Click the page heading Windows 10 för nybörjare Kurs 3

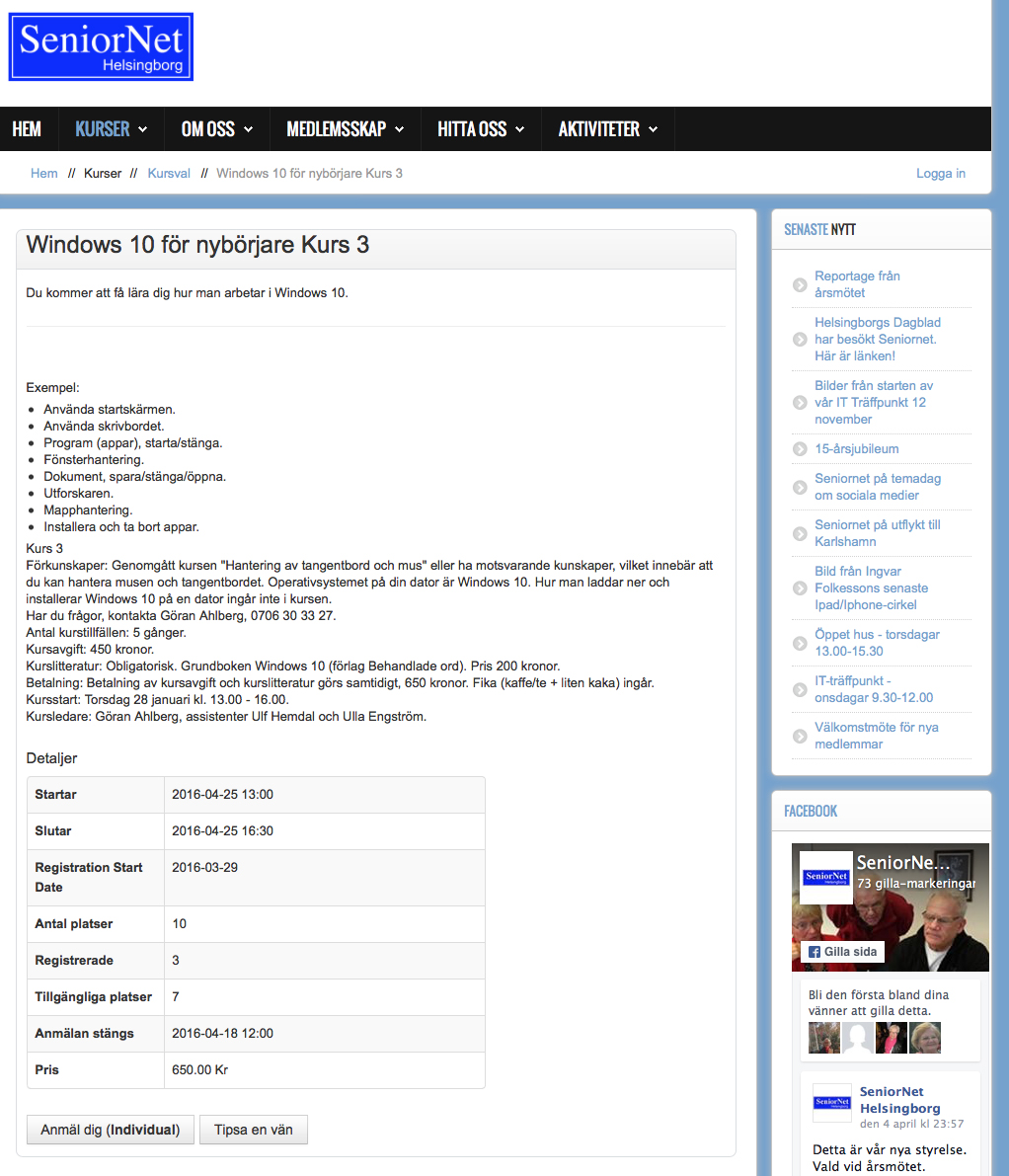pos(197,245)
